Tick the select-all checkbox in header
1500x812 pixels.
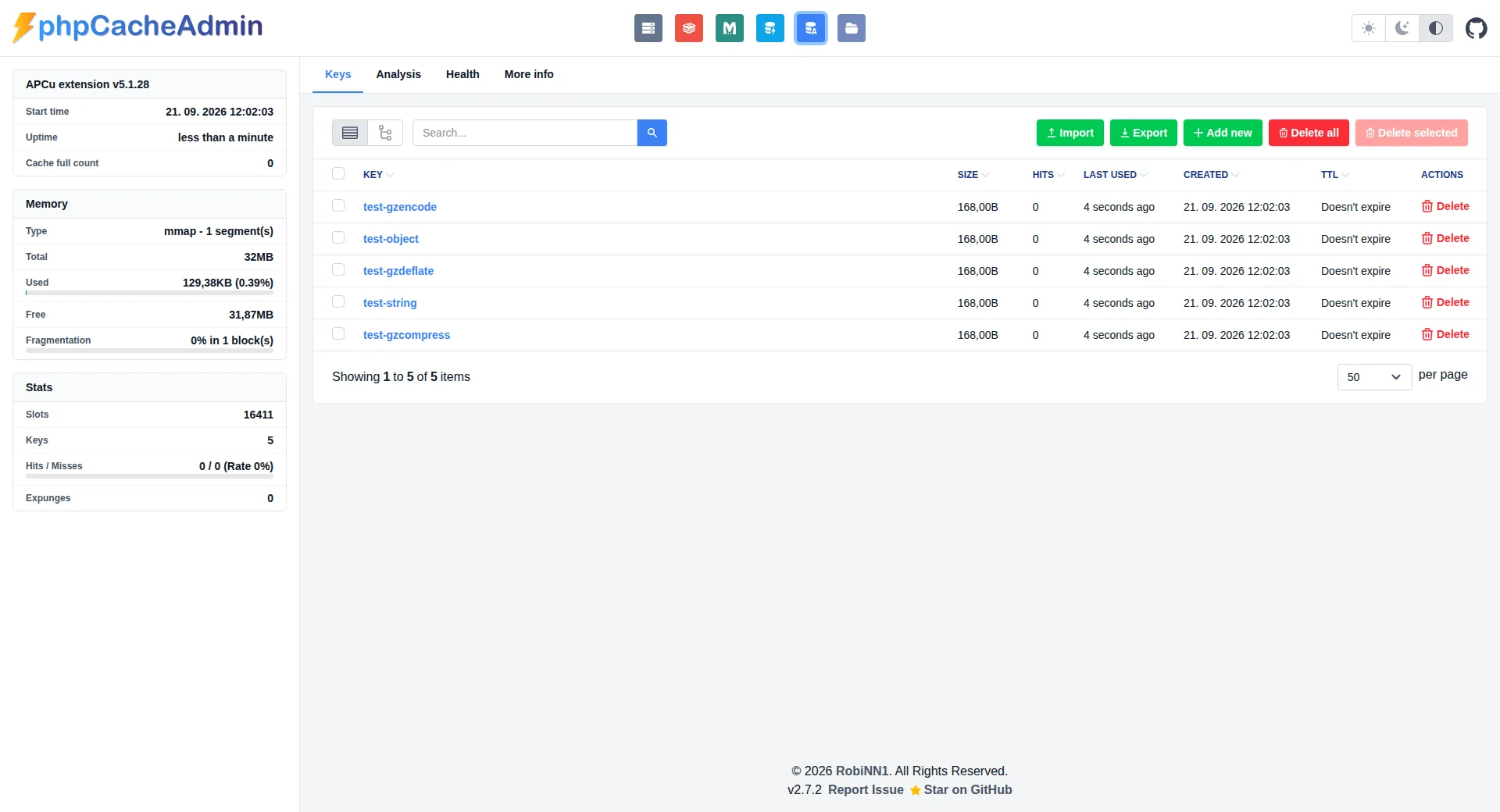click(x=338, y=173)
